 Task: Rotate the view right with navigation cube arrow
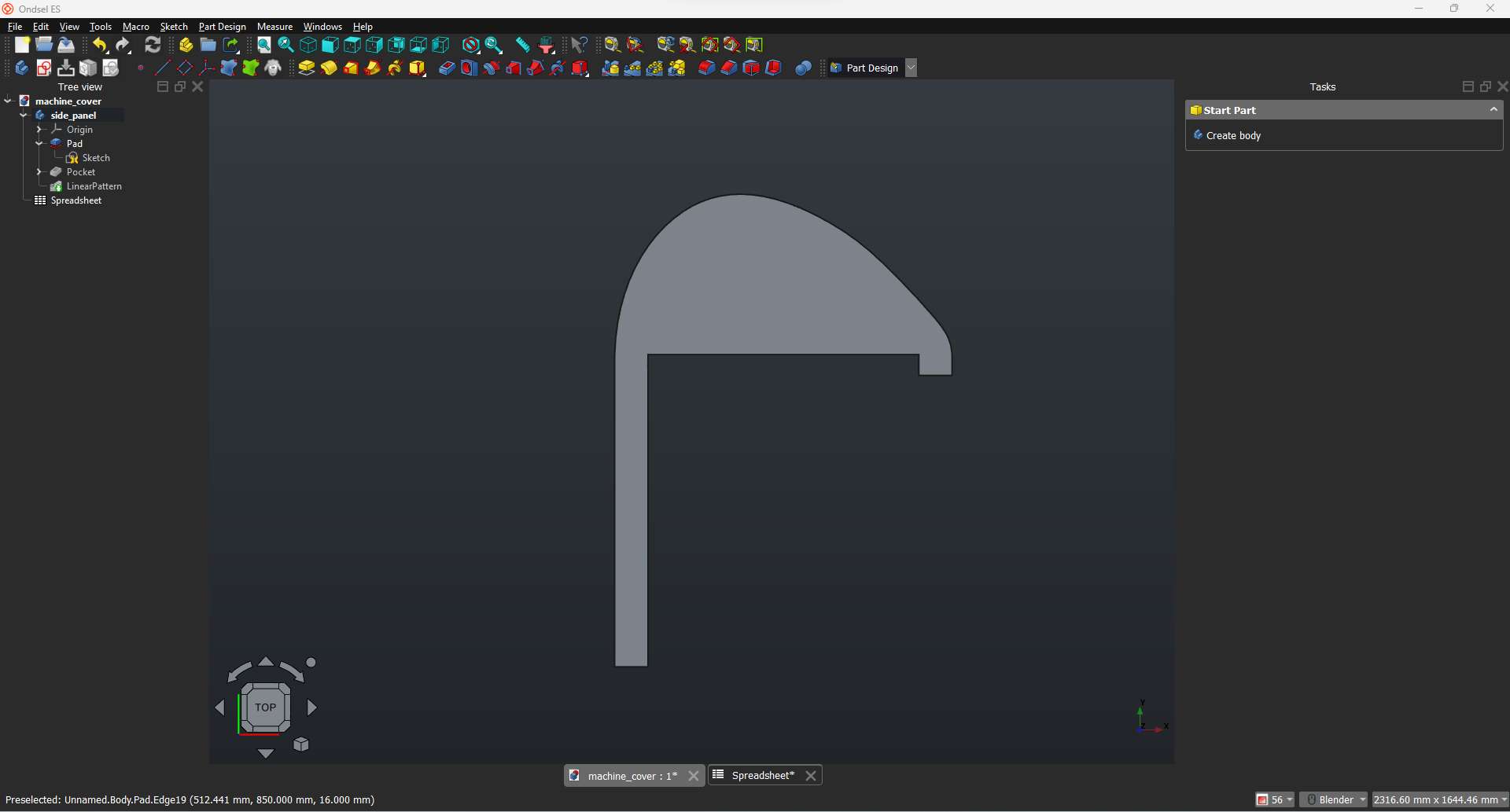(x=312, y=707)
